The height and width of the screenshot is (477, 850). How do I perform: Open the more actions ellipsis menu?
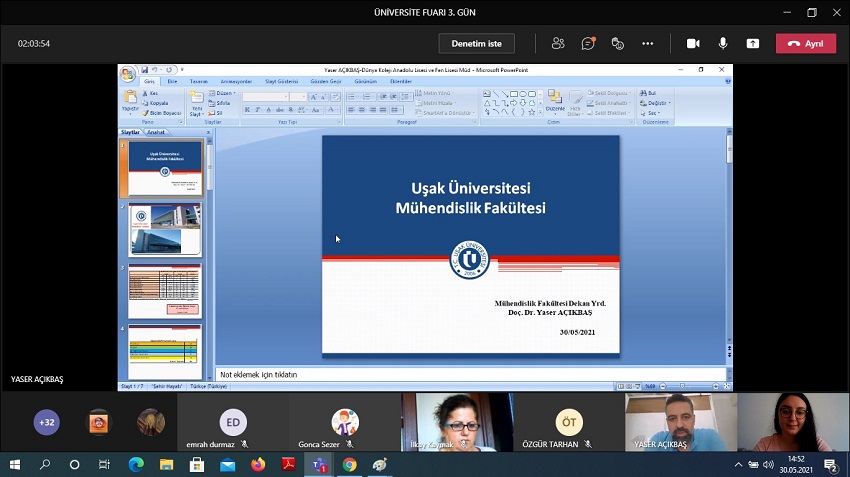[x=648, y=44]
